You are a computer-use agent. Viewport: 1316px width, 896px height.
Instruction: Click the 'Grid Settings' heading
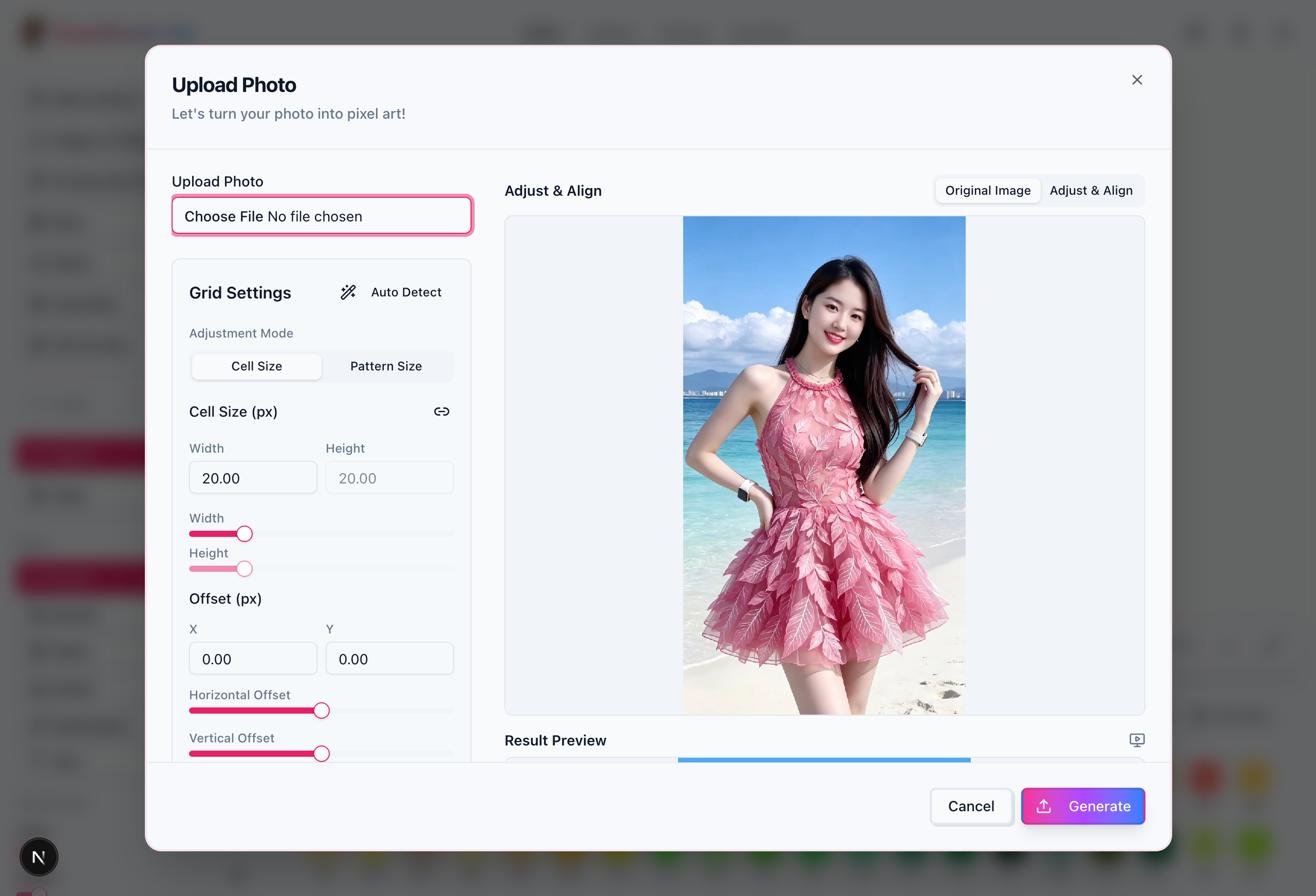coord(240,293)
